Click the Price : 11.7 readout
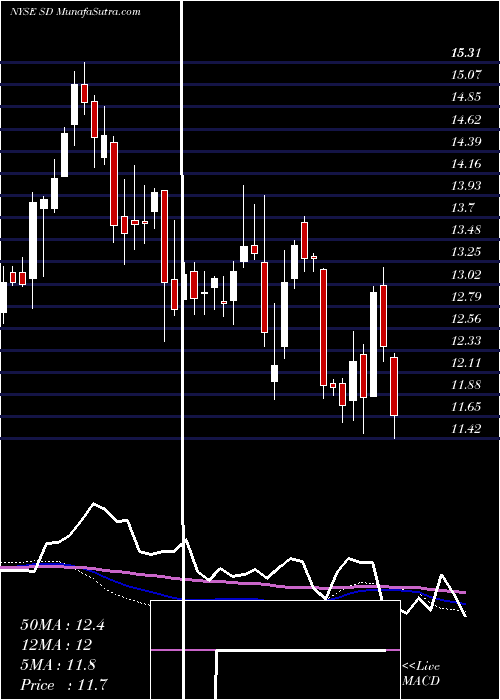Image resolution: width=500 pixels, height=700 pixels. click(x=63, y=685)
